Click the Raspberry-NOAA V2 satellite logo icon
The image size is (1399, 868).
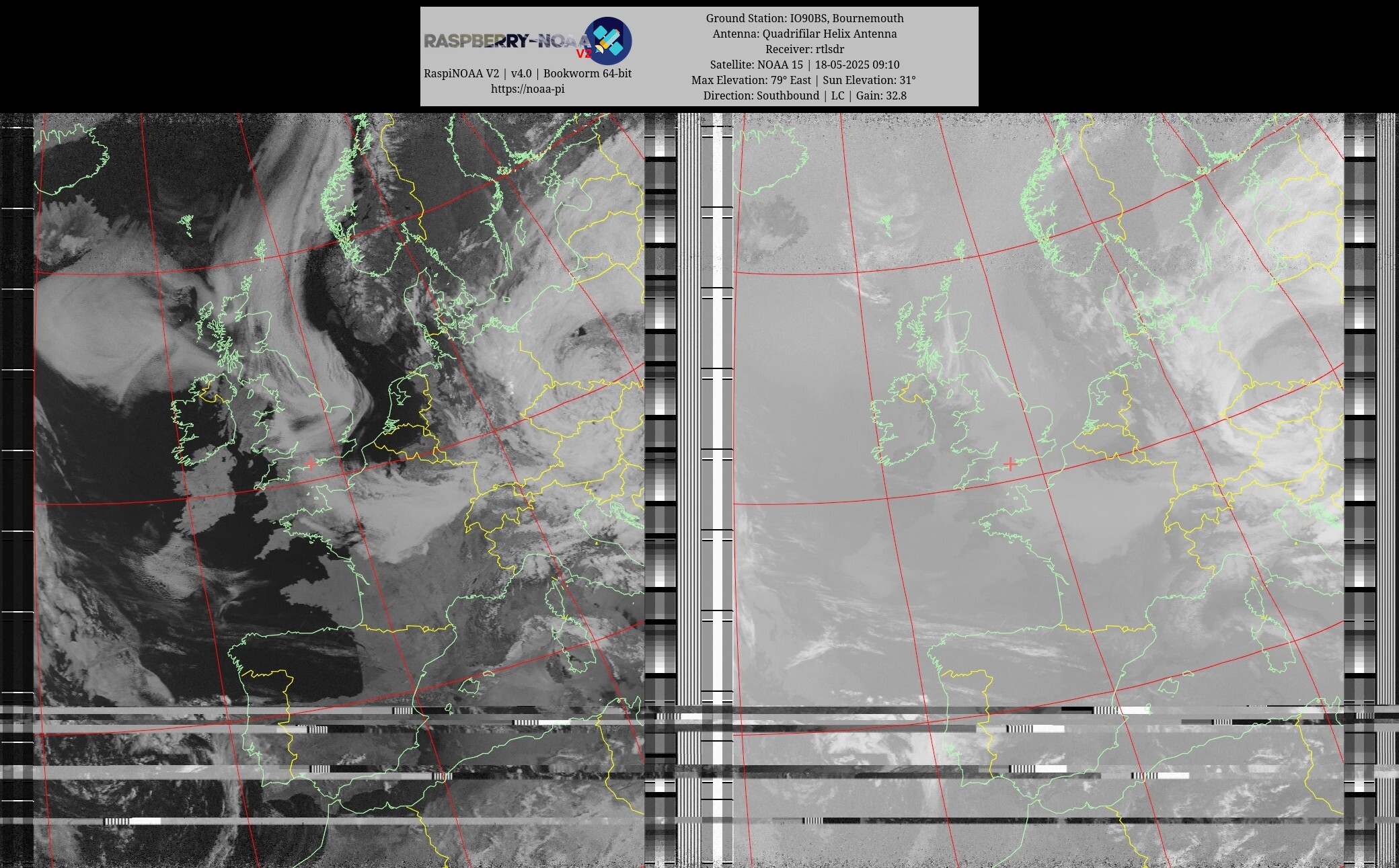coord(607,41)
